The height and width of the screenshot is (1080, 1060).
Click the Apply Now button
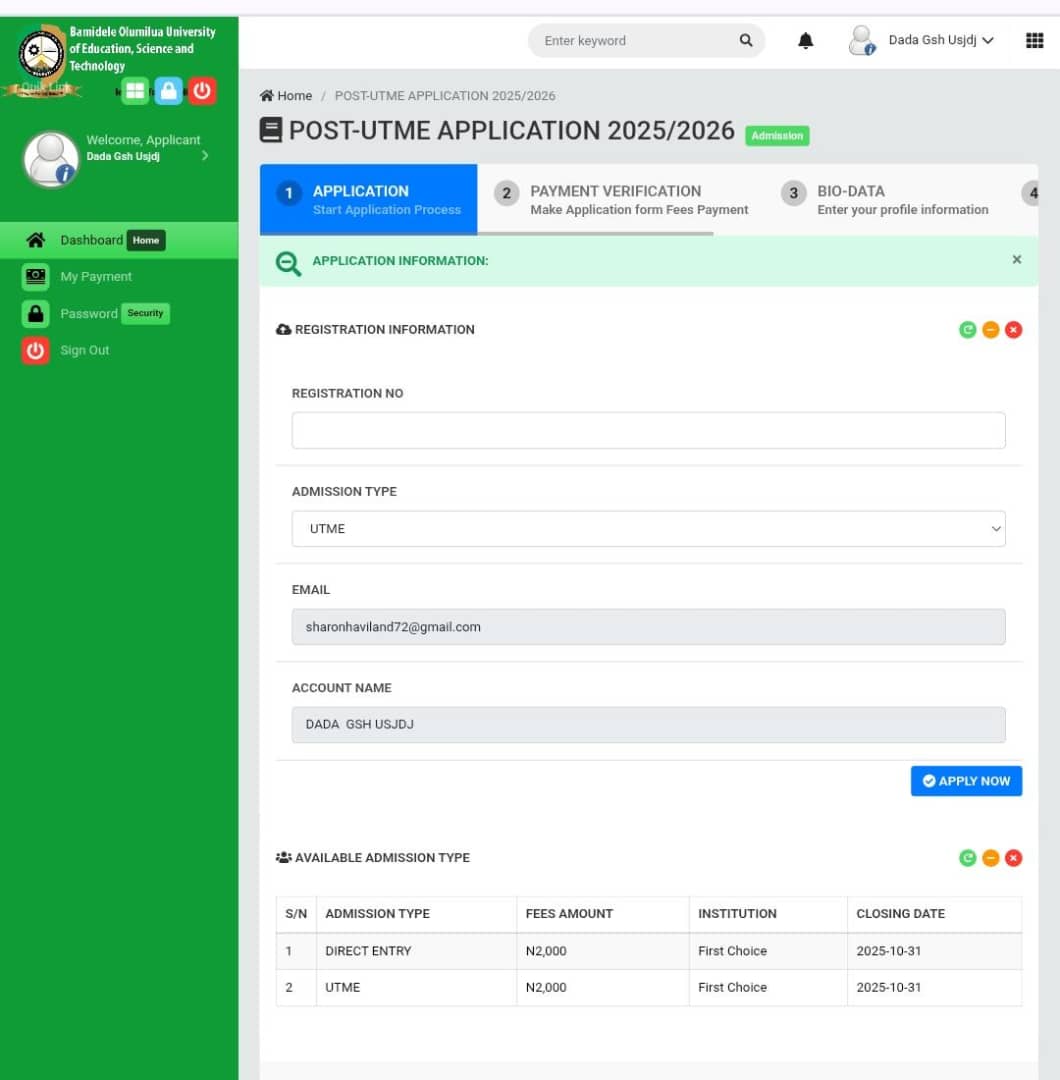tap(966, 780)
